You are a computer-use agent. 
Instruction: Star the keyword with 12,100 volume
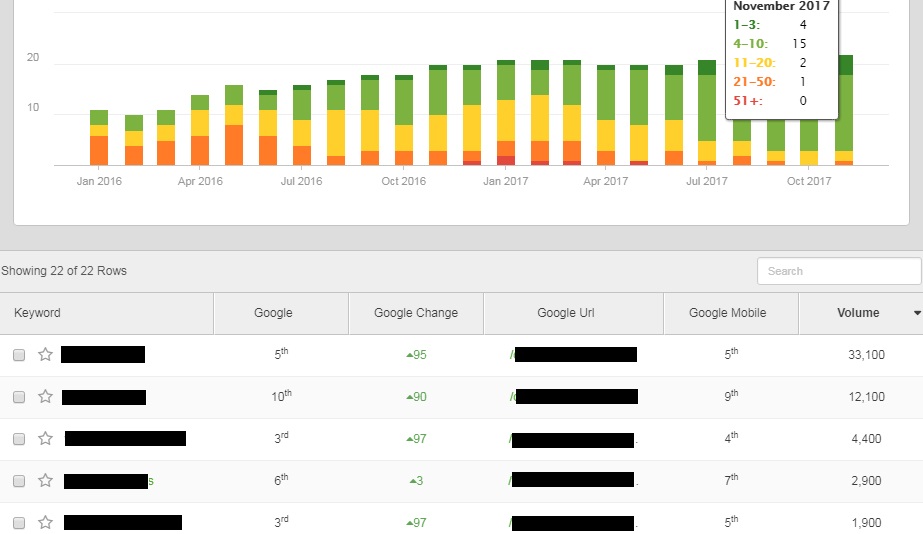tap(45, 397)
